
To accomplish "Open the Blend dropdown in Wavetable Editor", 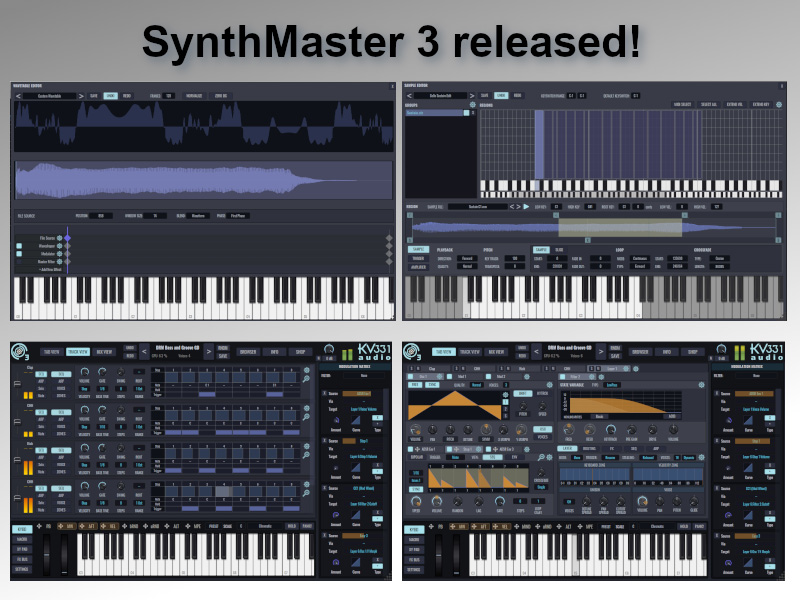I will click(x=198, y=216).
